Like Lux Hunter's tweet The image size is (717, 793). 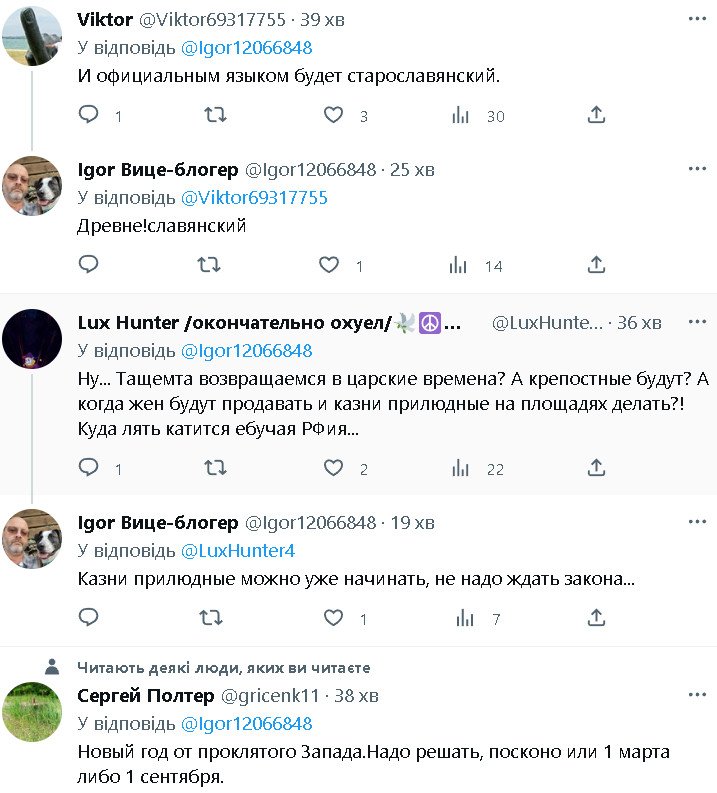click(x=334, y=468)
